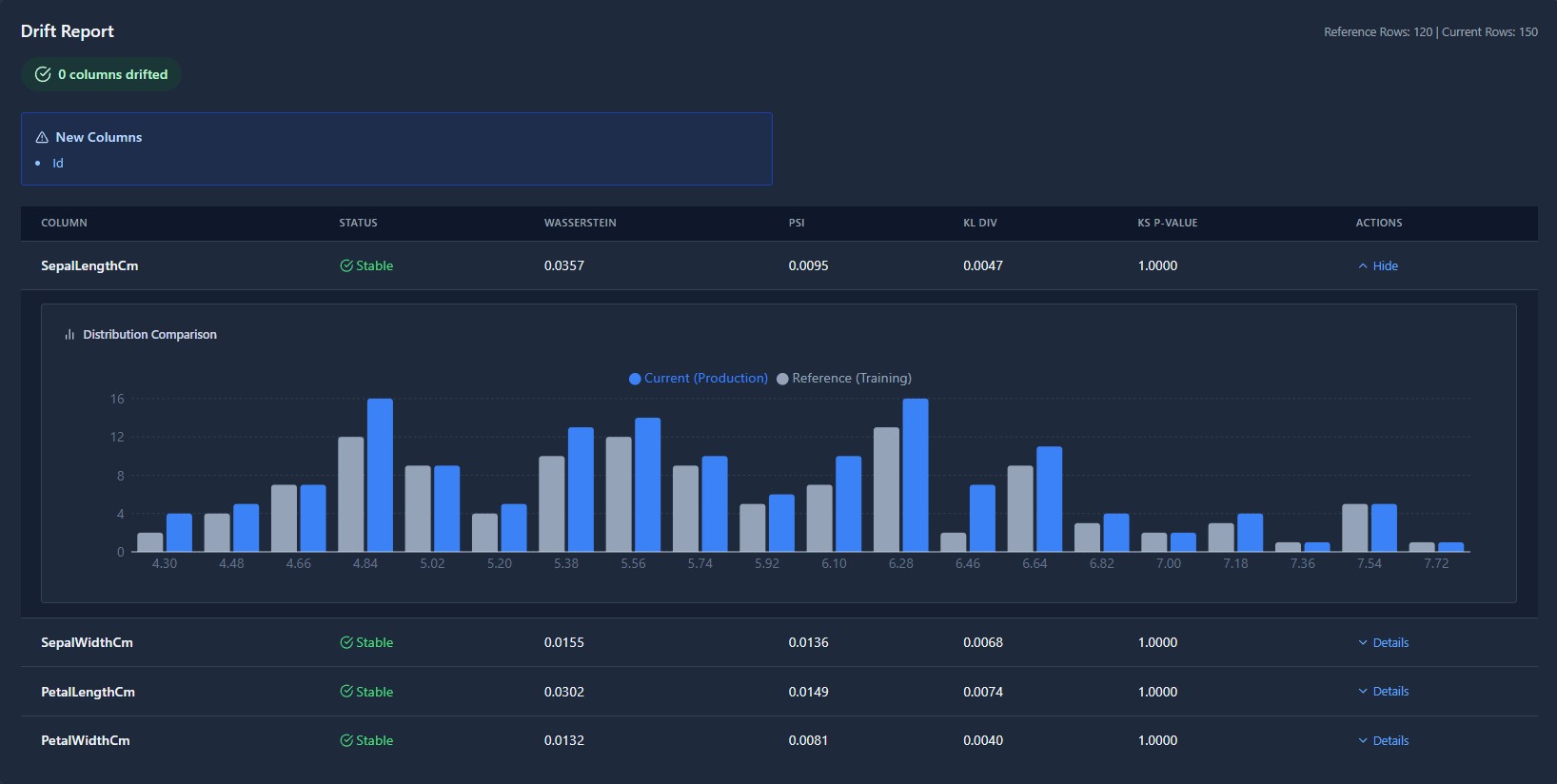Click the up chevron icon next to Hide

pos(1363,266)
